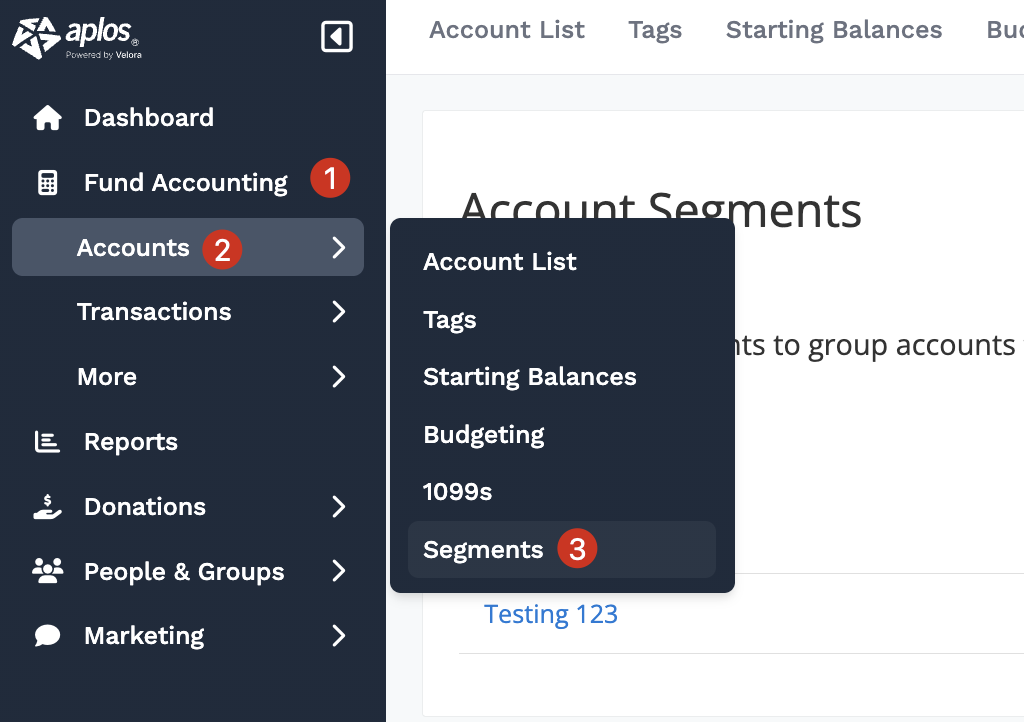Select Segments in the flyout menu
The height and width of the screenshot is (722, 1024).
(483, 549)
